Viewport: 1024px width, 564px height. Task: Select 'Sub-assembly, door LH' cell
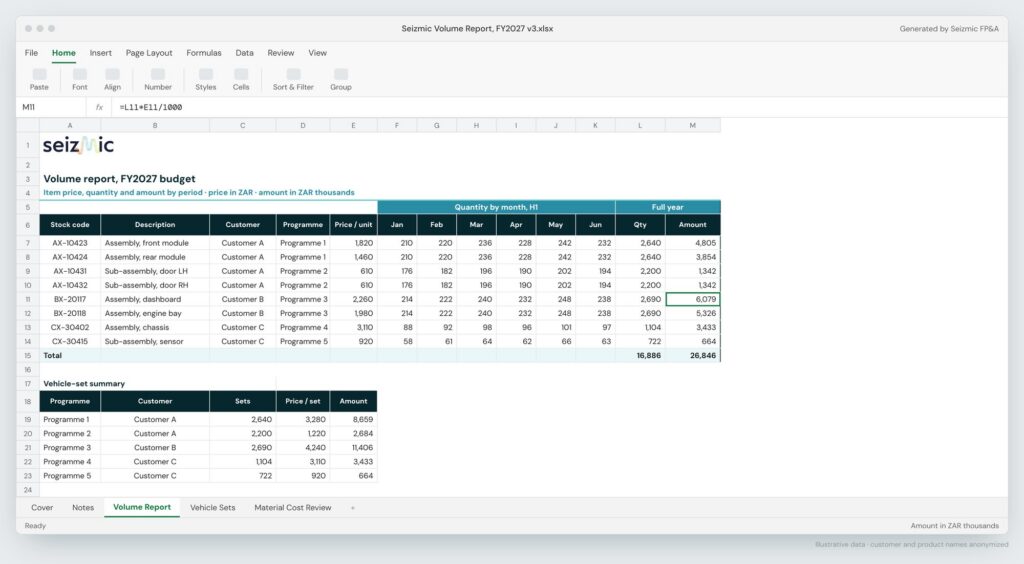click(x=155, y=271)
